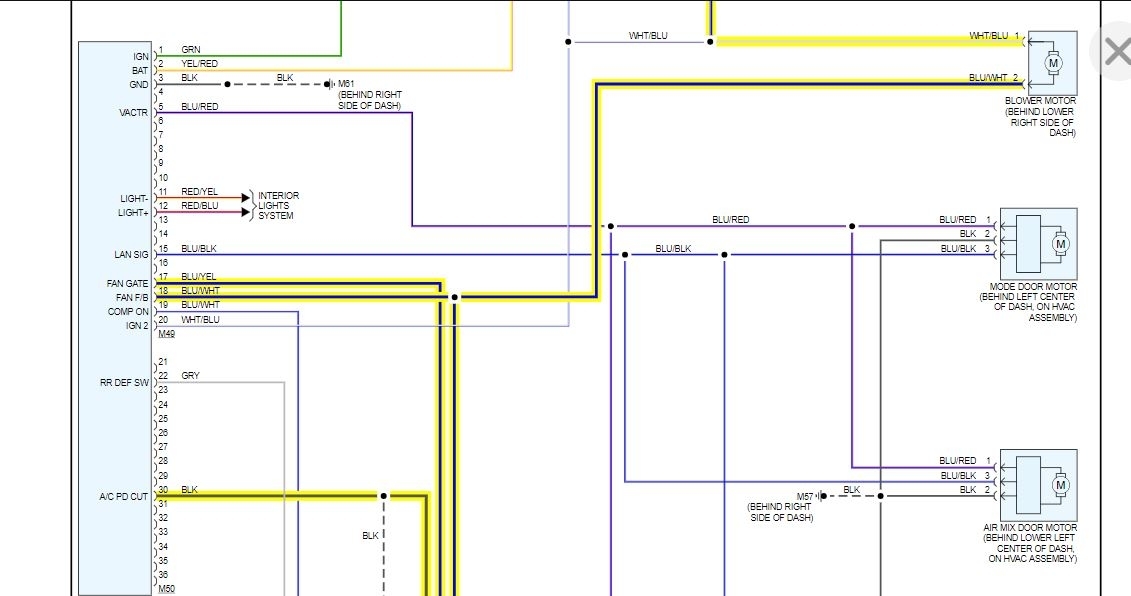Screen dimensions: 1131x596
Task: Click the M61 ground symbol
Action: pyautogui.click(x=330, y=84)
